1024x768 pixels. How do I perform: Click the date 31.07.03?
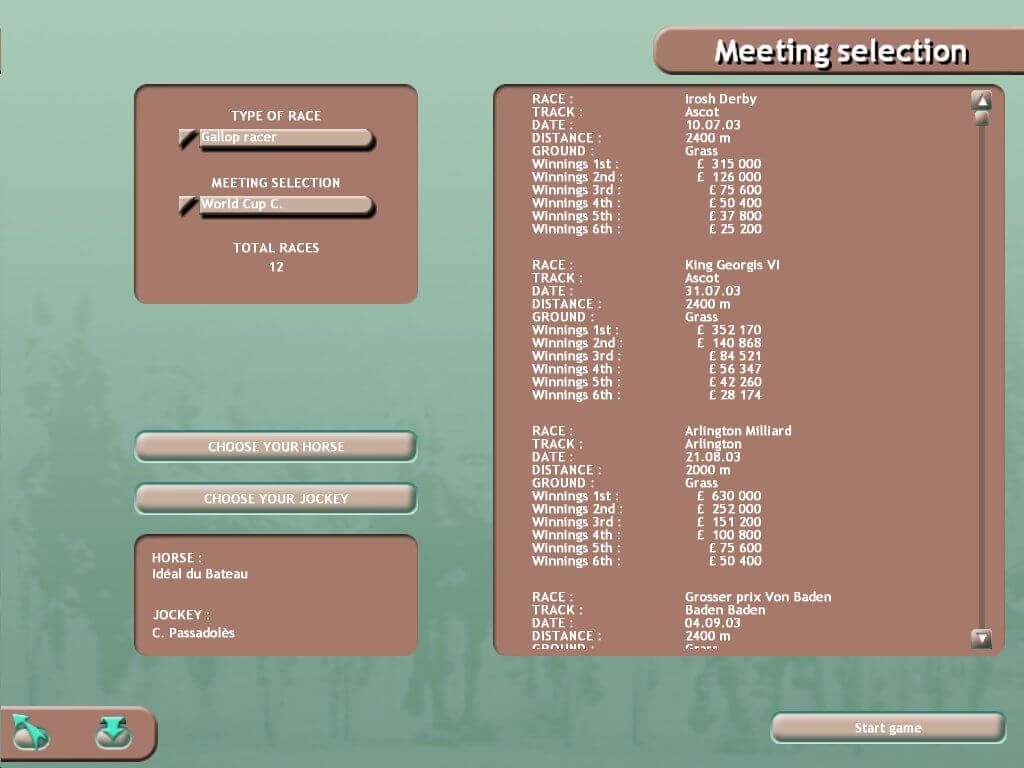tap(712, 291)
